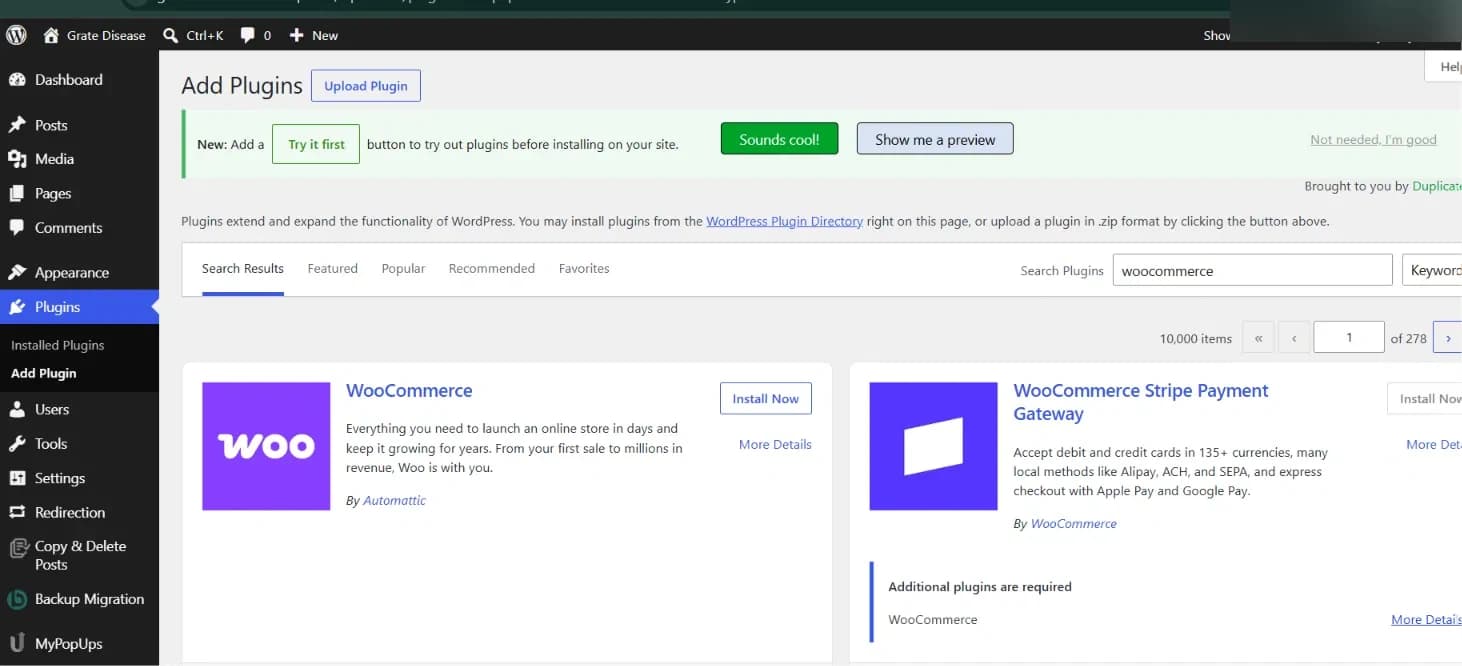Click the Try it first button
Viewport: 1462px width, 666px height.
(316, 144)
